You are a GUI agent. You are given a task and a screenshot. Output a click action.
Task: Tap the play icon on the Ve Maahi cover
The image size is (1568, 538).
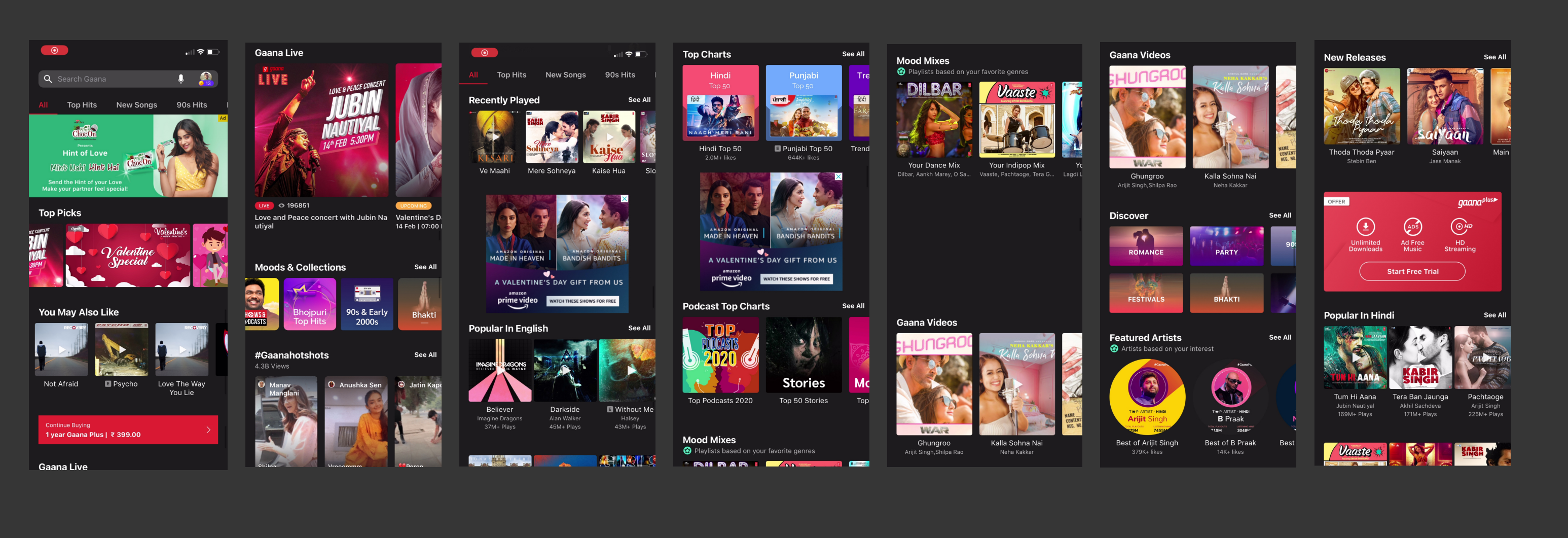click(x=495, y=137)
